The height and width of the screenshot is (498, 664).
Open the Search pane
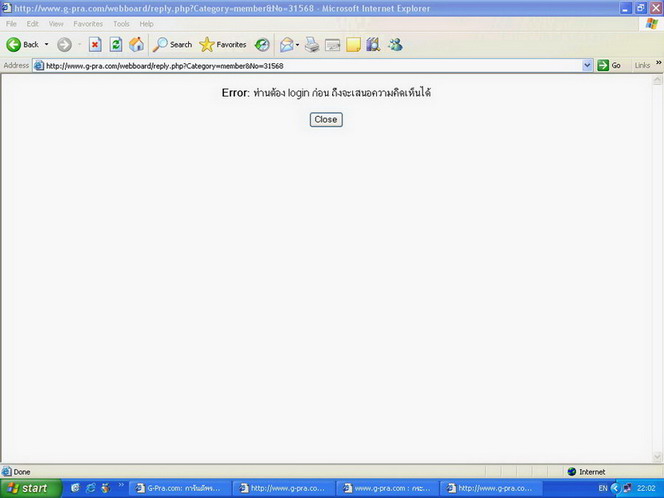(x=173, y=44)
